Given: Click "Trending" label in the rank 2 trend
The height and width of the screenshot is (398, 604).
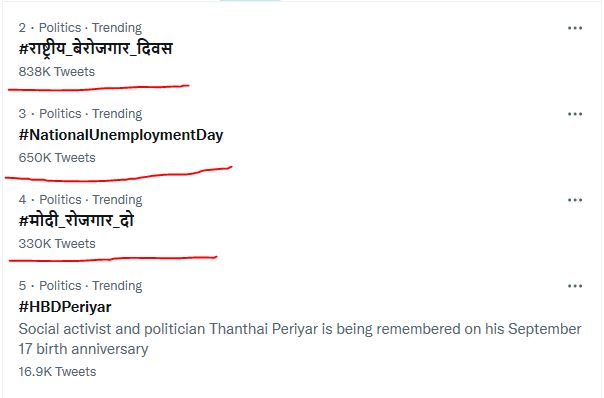Looking at the screenshot, I should point(117,28).
